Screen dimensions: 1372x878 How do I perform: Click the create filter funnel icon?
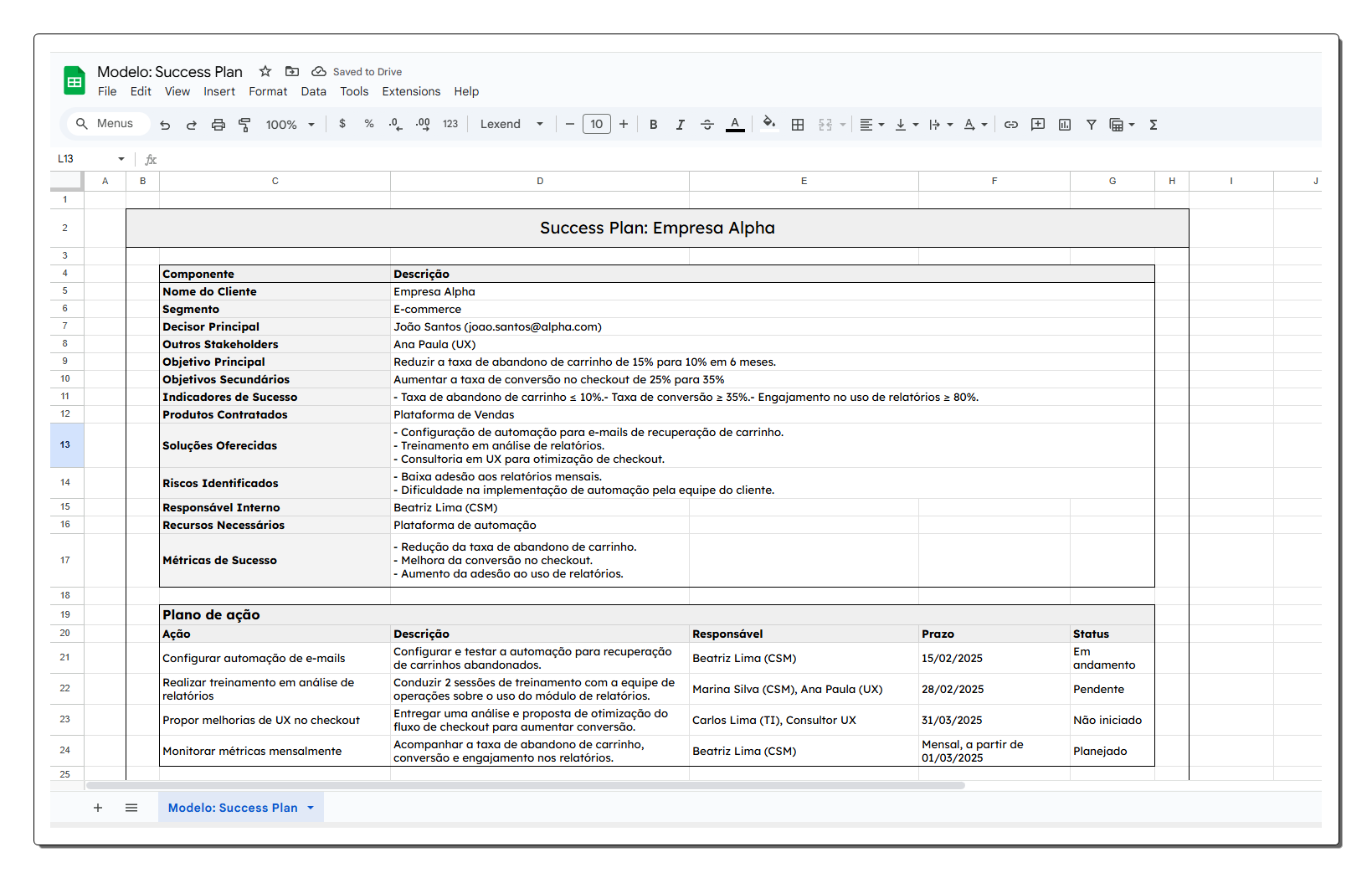click(1092, 125)
